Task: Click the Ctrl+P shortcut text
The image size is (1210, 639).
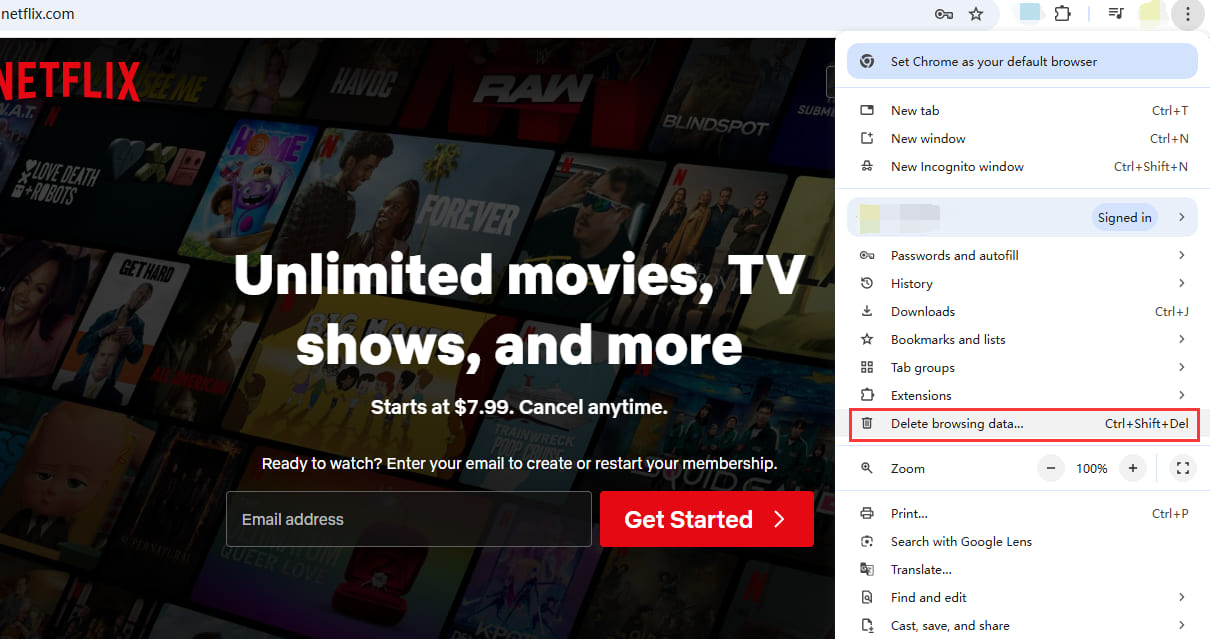Action: pyautogui.click(x=1170, y=514)
